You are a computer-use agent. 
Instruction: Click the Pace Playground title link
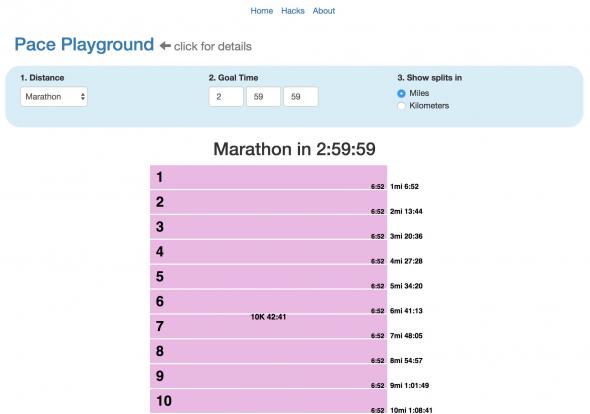pyautogui.click(x=84, y=44)
